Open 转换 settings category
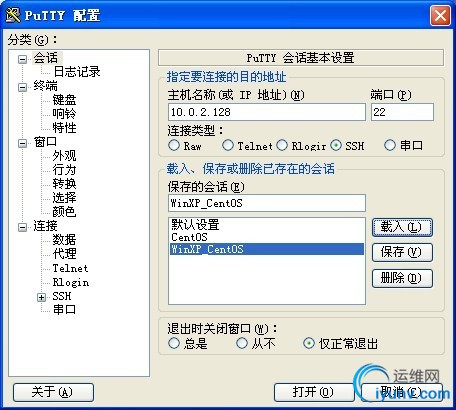The image size is (456, 410). coord(64,184)
